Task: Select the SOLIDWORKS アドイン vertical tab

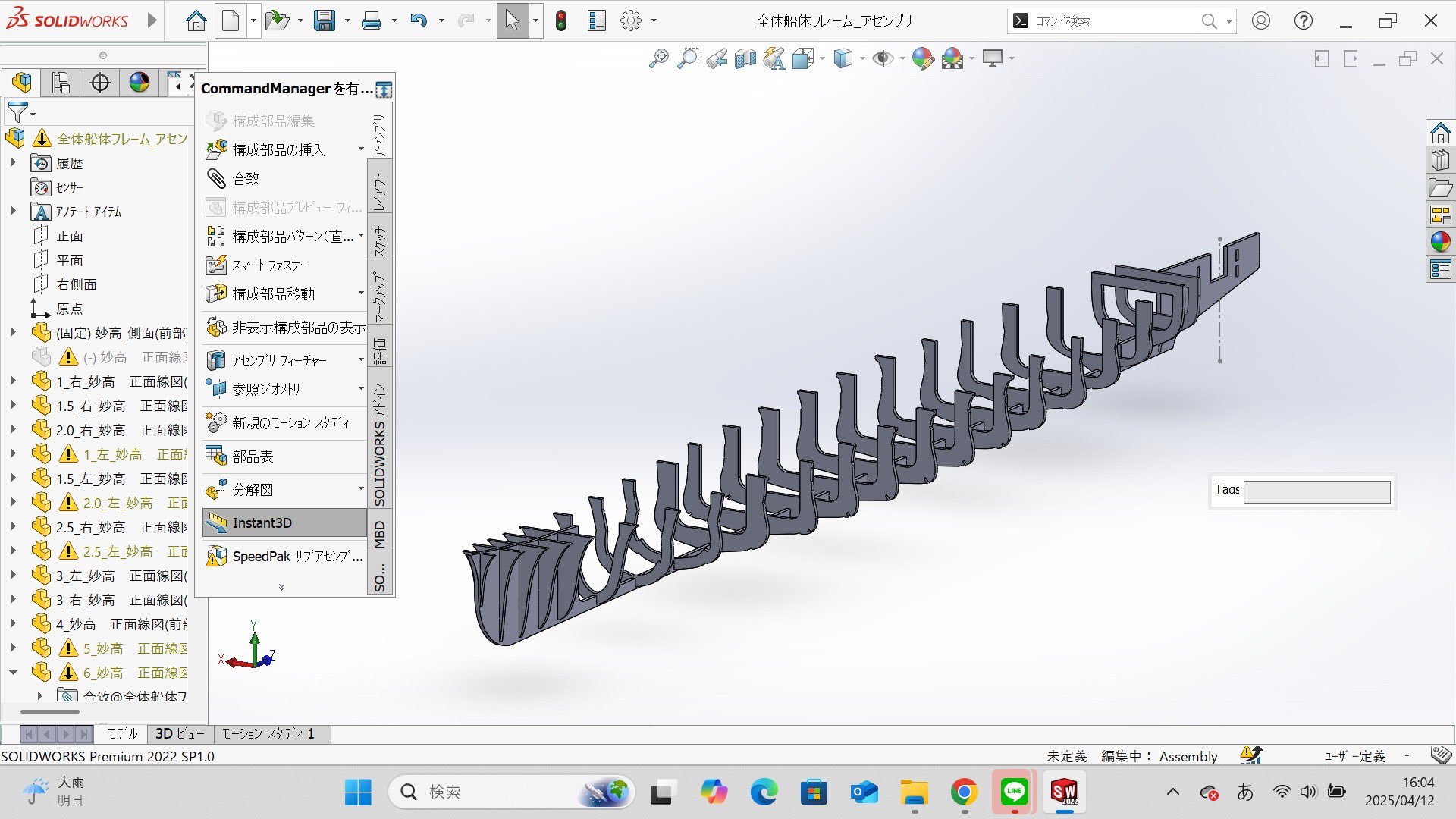Action: pyautogui.click(x=380, y=444)
